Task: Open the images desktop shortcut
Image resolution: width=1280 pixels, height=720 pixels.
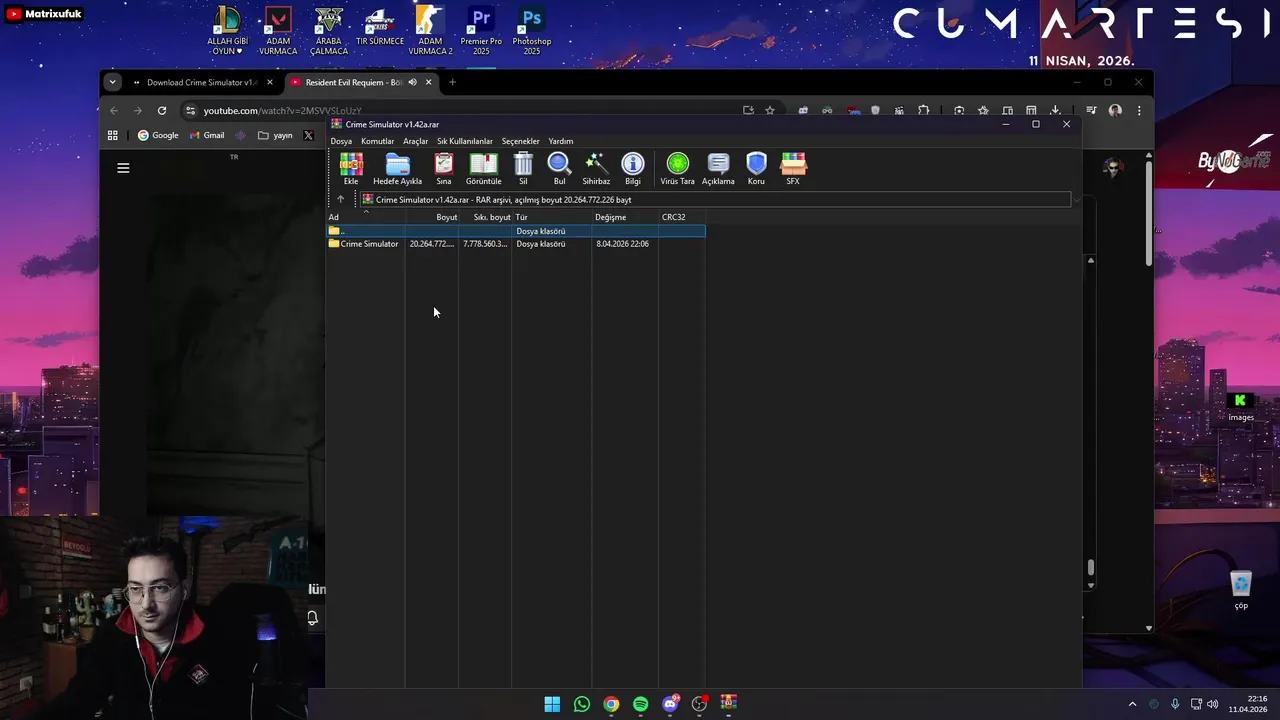Action: pyautogui.click(x=1241, y=406)
